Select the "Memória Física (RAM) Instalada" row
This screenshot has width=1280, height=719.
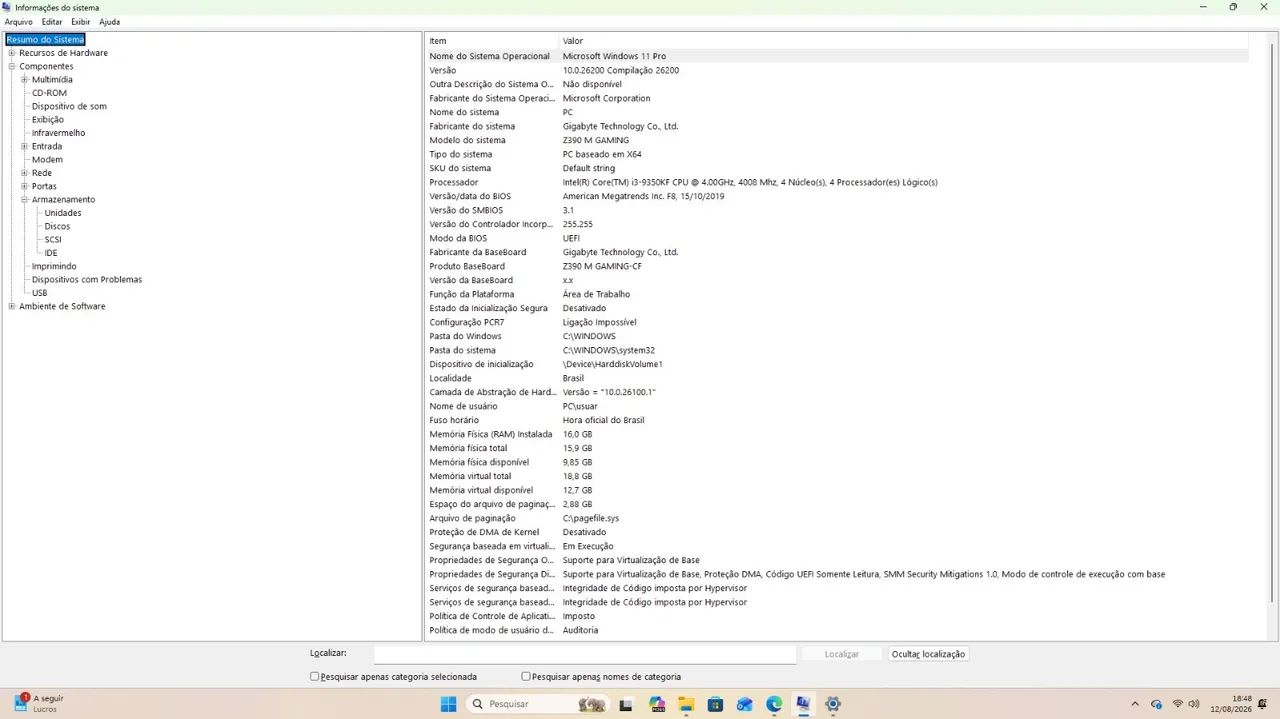tap(837, 434)
